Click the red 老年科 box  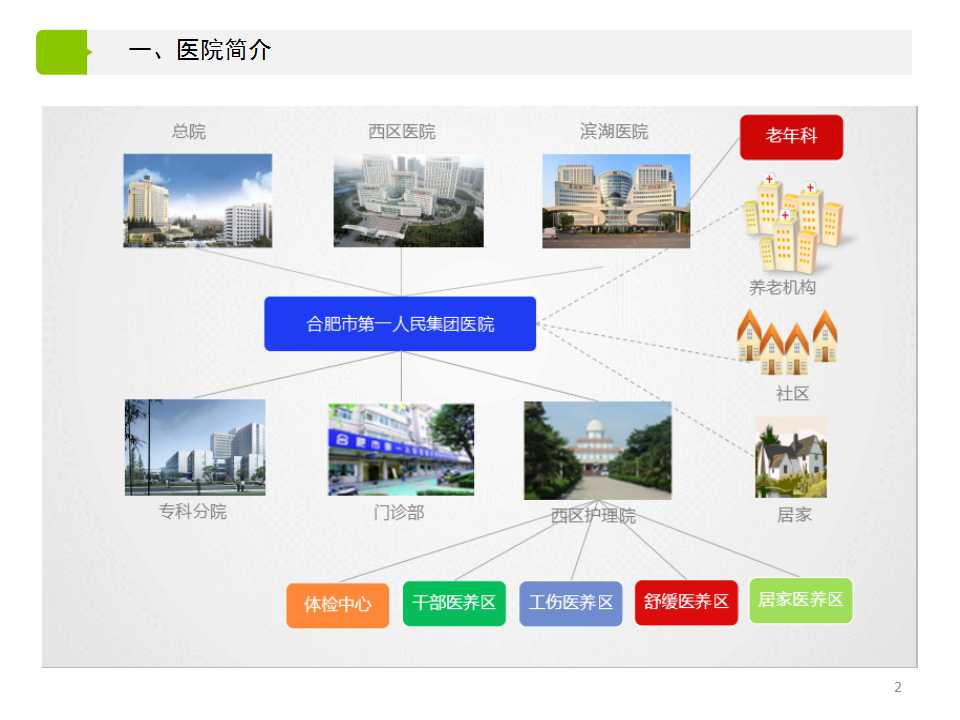[x=791, y=137]
